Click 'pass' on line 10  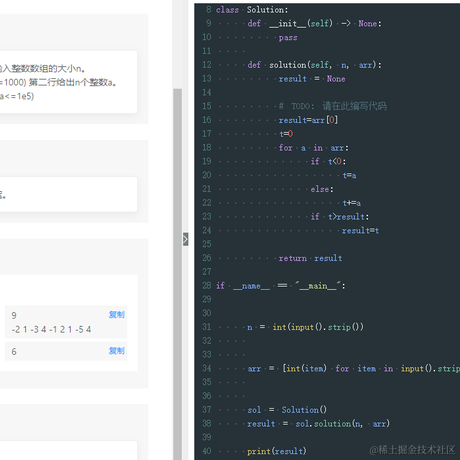288,38
